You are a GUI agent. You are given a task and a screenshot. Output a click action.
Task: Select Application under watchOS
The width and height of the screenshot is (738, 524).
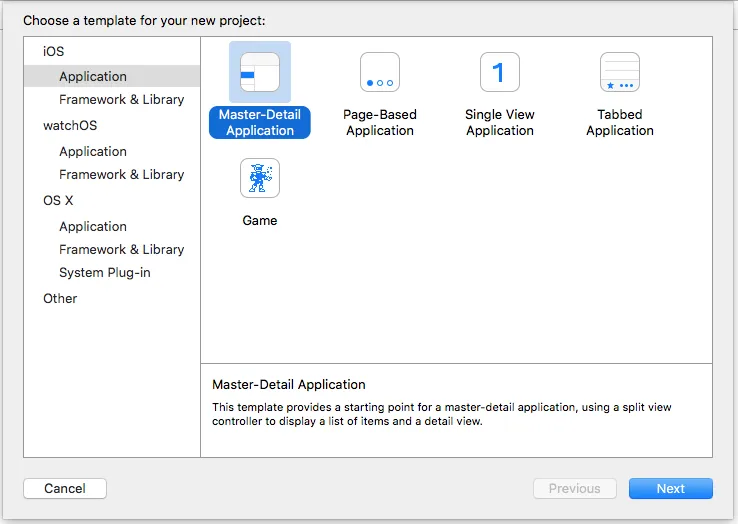[x=93, y=152]
